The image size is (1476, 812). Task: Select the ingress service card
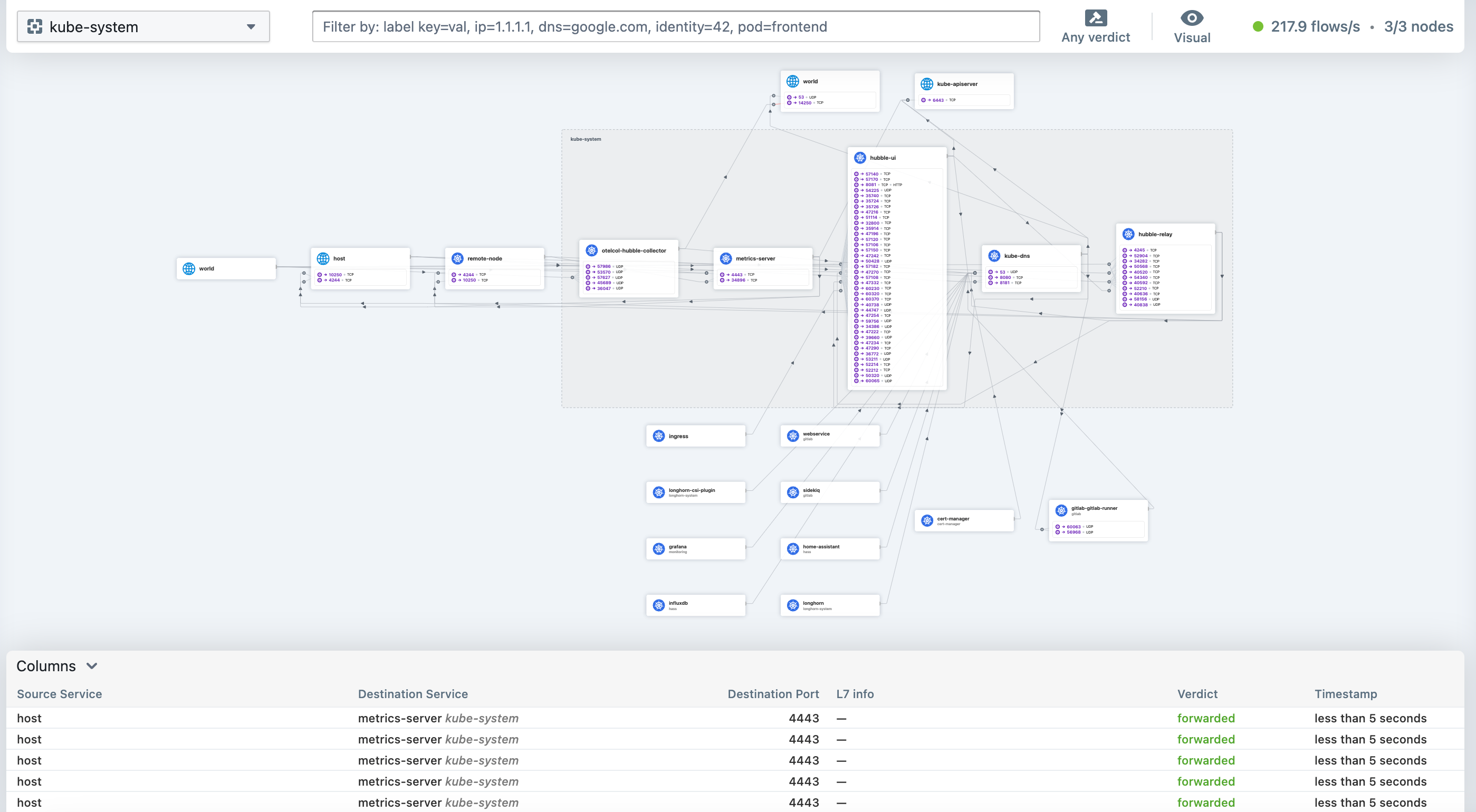[695, 436]
